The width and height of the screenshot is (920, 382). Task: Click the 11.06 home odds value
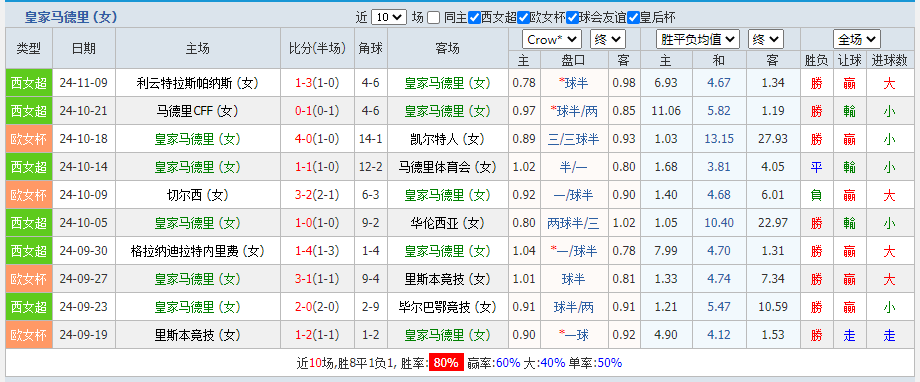click(666, 111)
